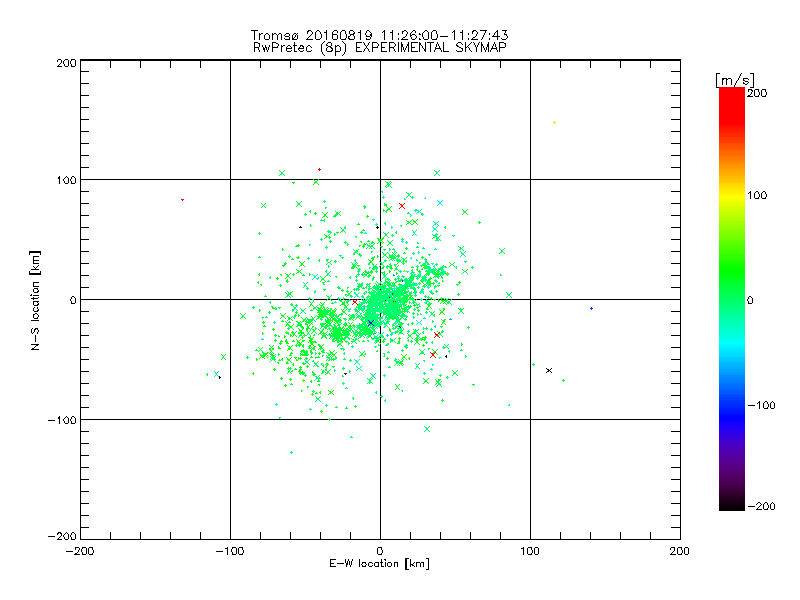The height and width of the screenshot is (600, 800).
Task: Click the x-axis tick label "0"
Action: [380, 551]
